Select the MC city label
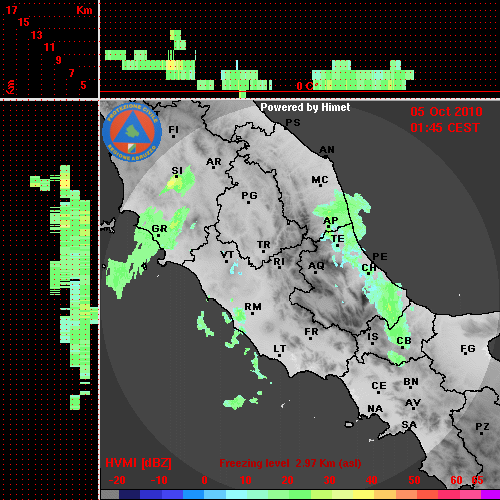 pyautogui.click(x=320, y=180)
